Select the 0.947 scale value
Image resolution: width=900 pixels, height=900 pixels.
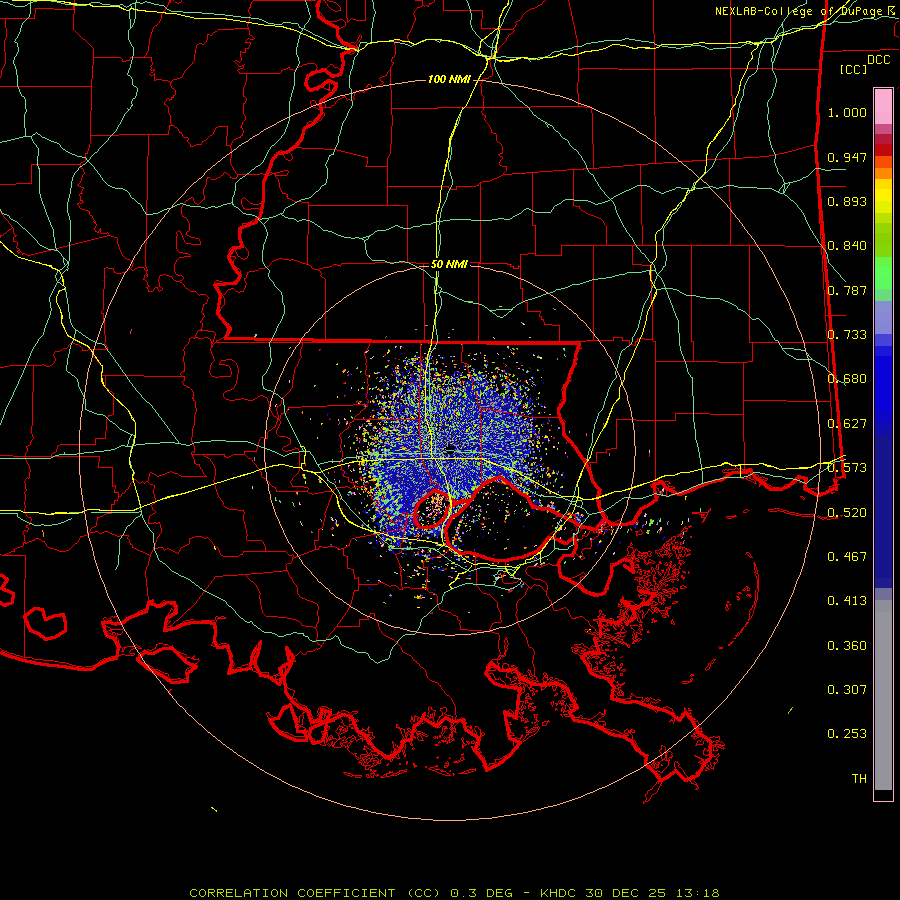click(x=847, y=157)
